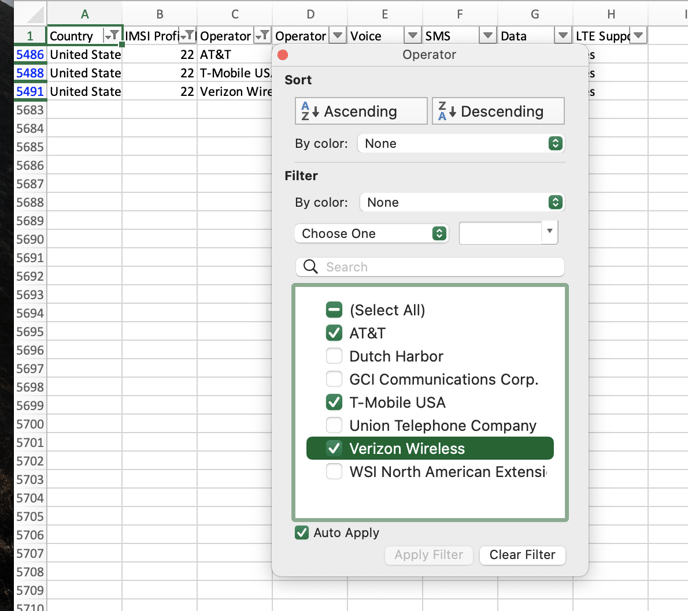
Task: Select column A header
Action: [x=85, y=14]
